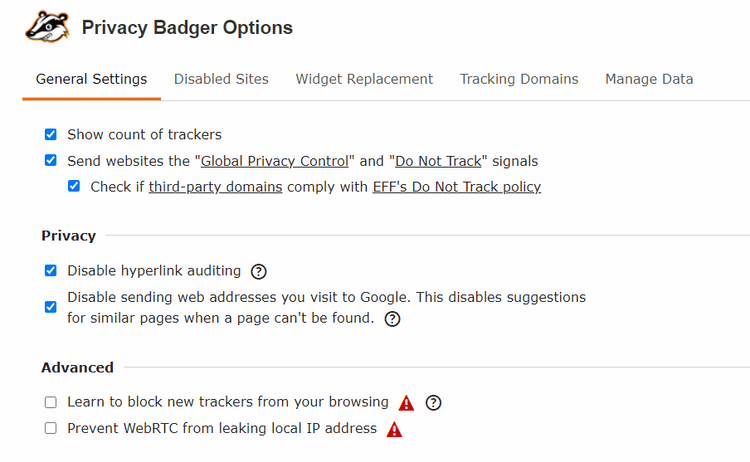Open the Global Privacy Control link
Screen dimensions: 750x462
[x=275, y=160]
